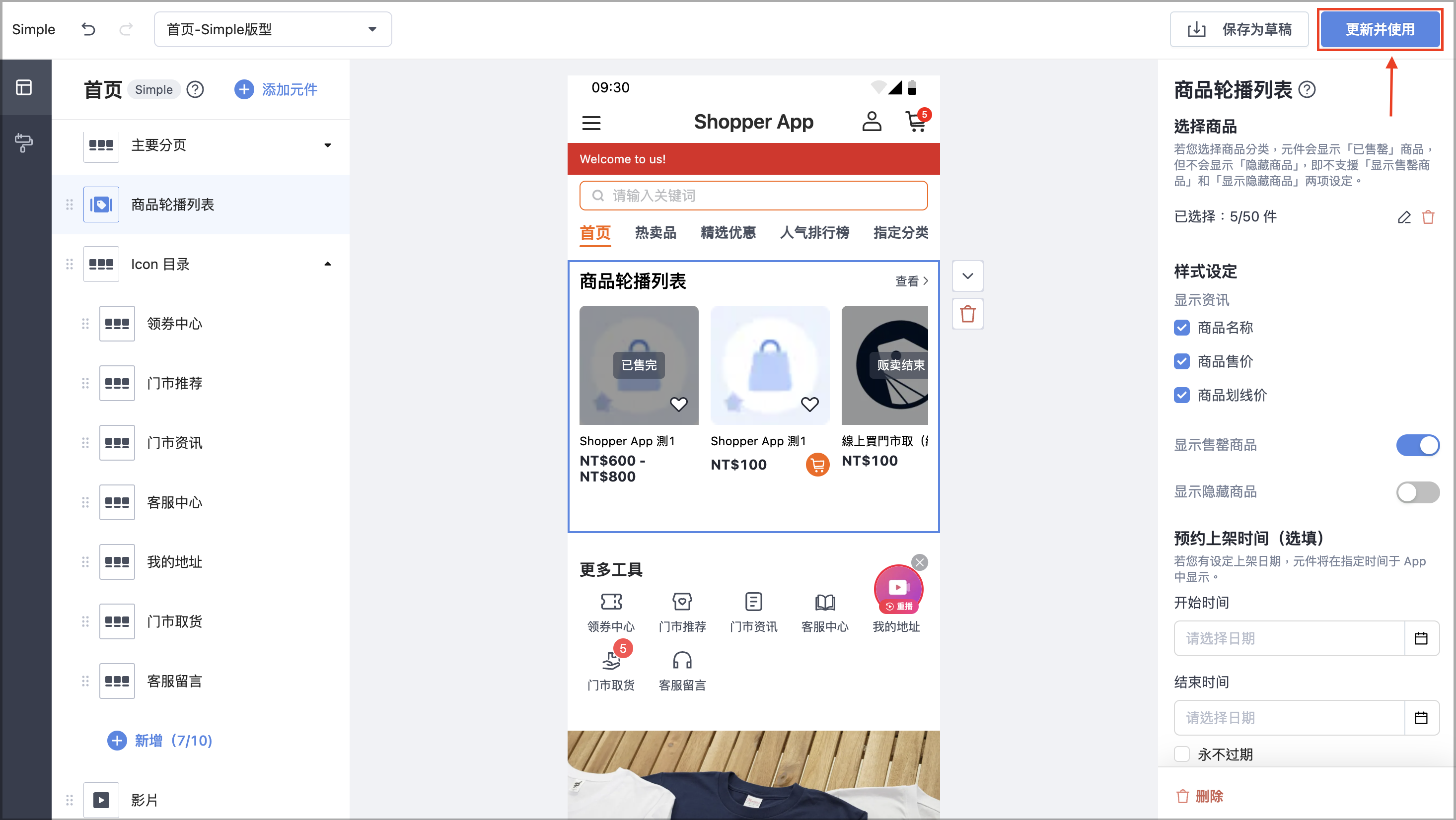Screen dimensions: 1456x820
Task: Click 保存为草稿 button
Action: [x=1239, y=29]
